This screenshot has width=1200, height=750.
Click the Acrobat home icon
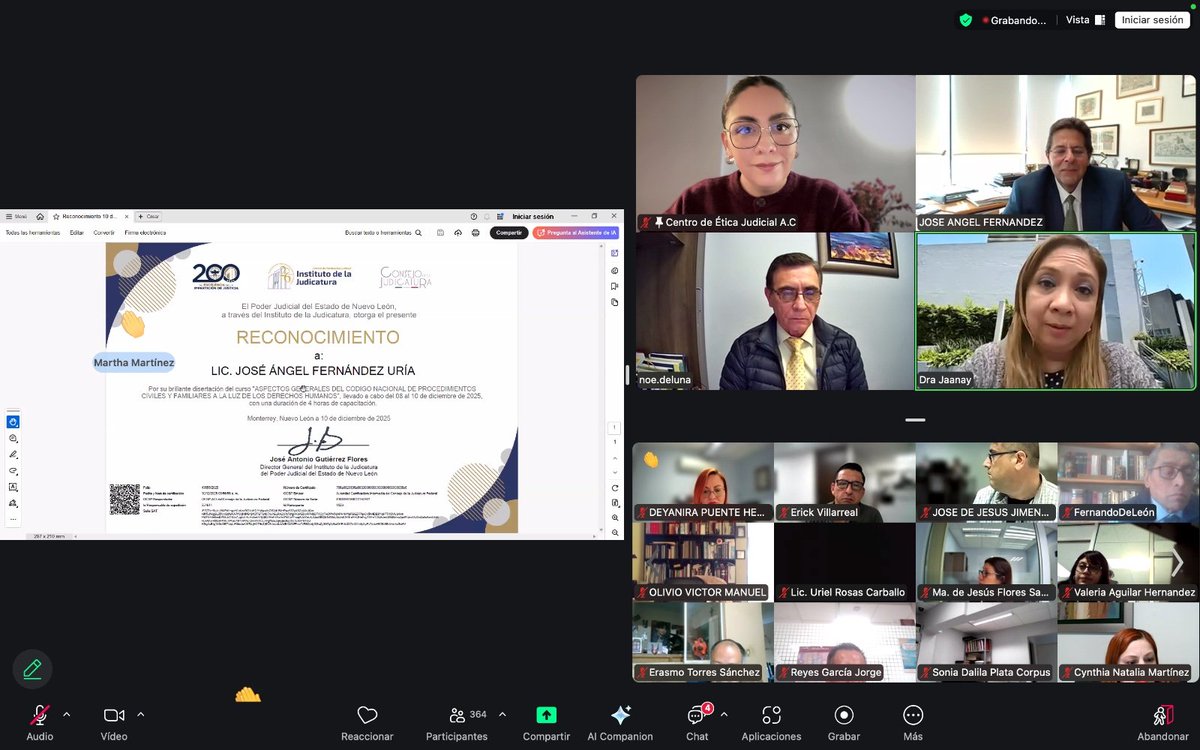tap(40, 216)
